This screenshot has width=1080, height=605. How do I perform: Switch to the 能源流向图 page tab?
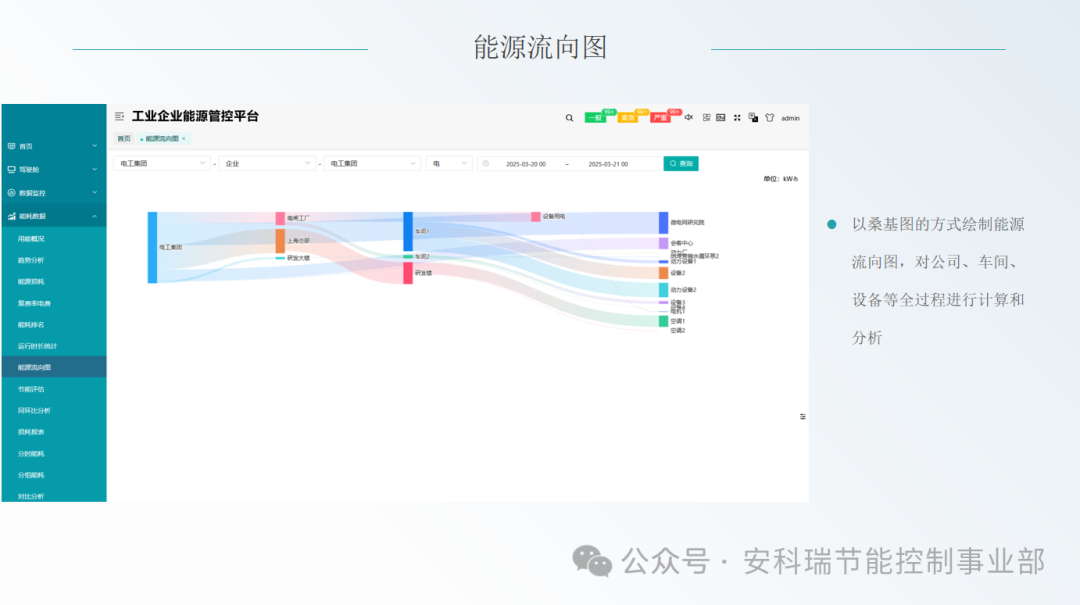point(162,139)
